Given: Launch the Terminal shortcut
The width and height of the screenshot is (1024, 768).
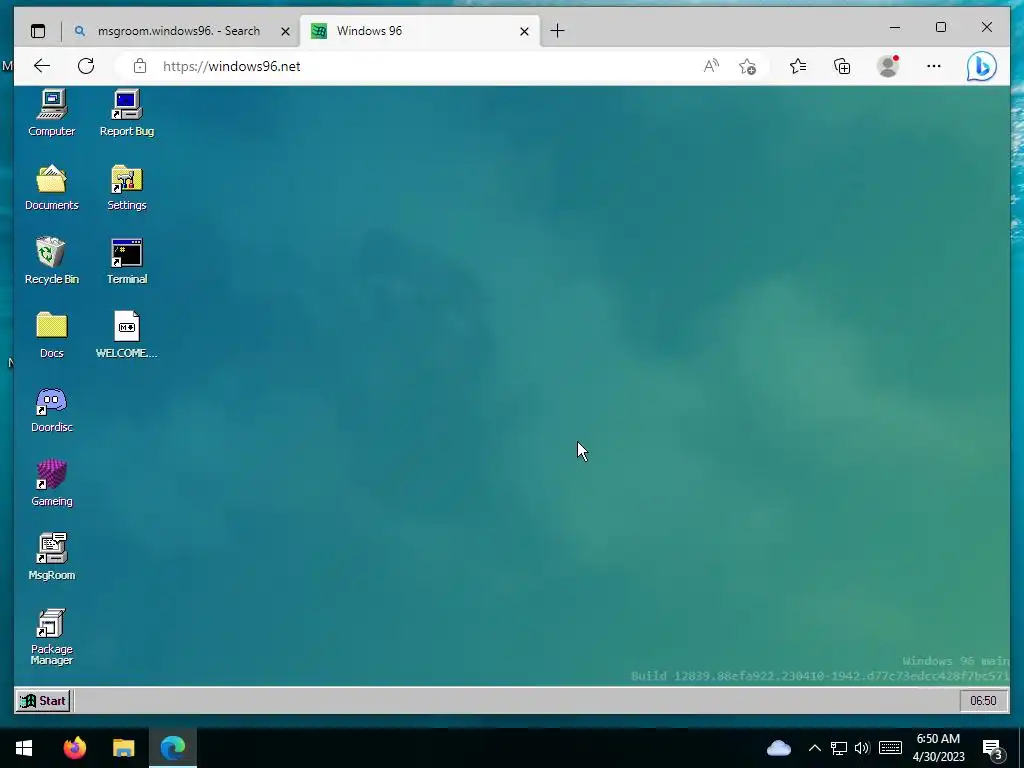Looking at the screenshot, I should point(127,261).
